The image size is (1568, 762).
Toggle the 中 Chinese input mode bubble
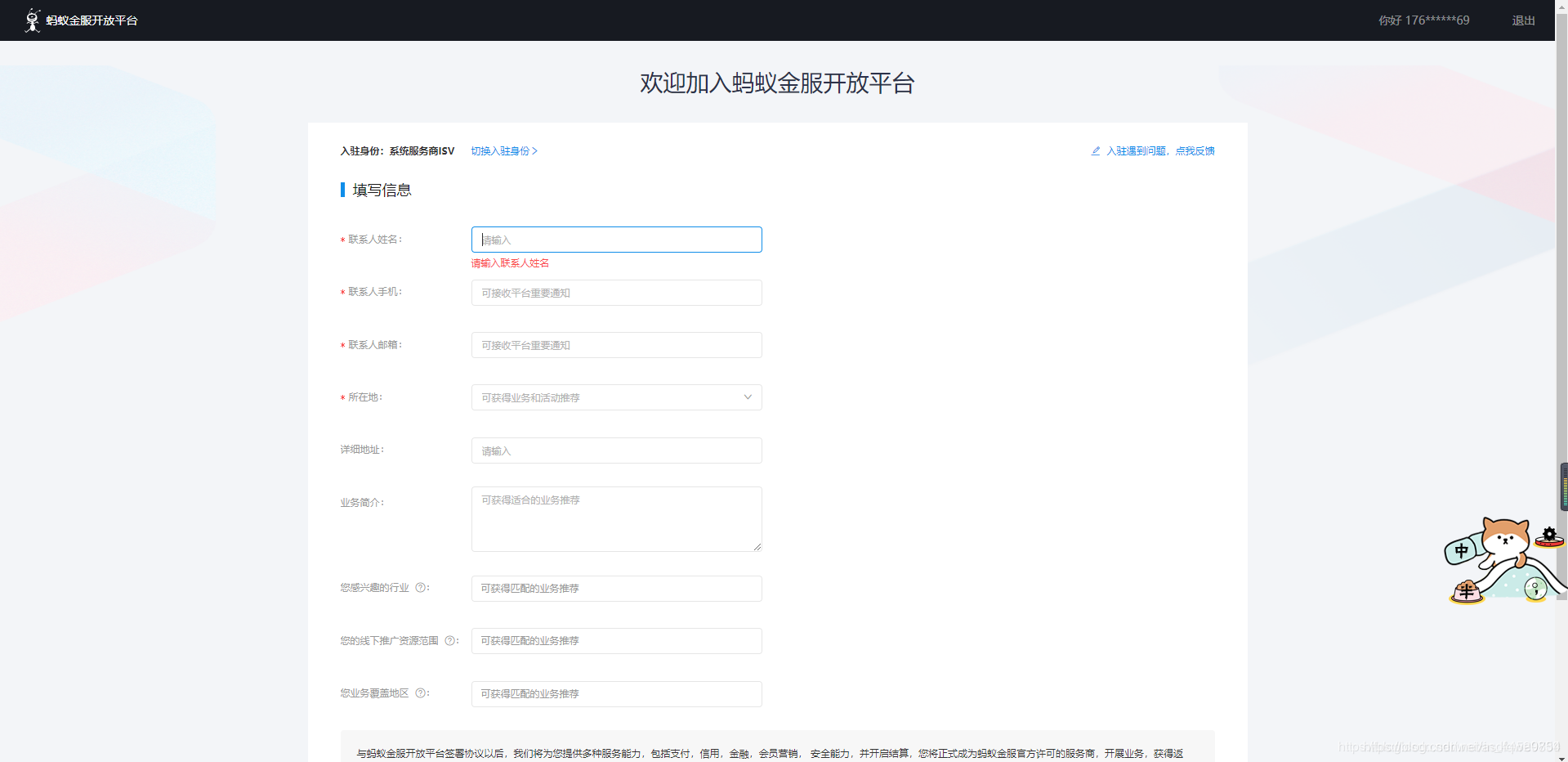click(x=1461, y=551)
